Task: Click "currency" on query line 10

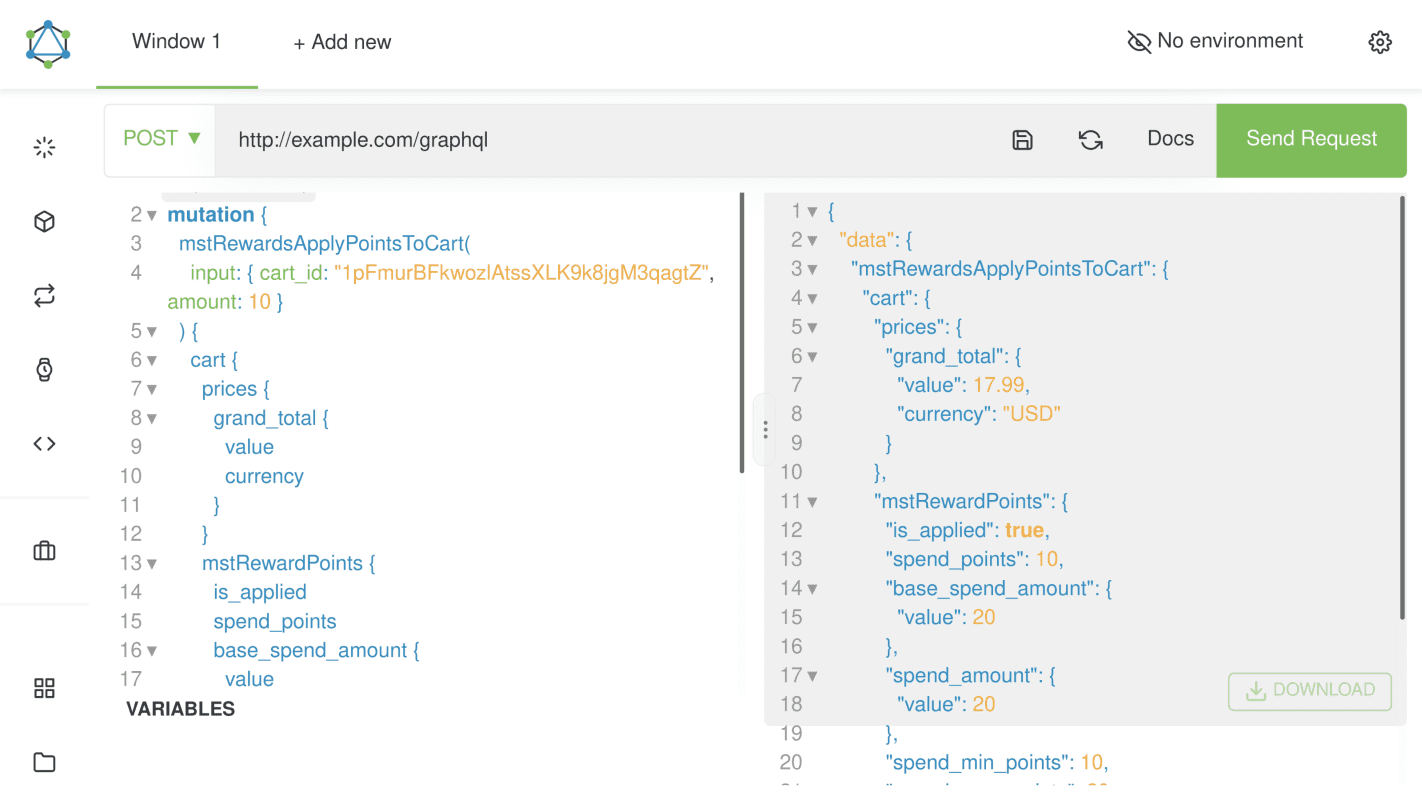Action: coord(264,476)
